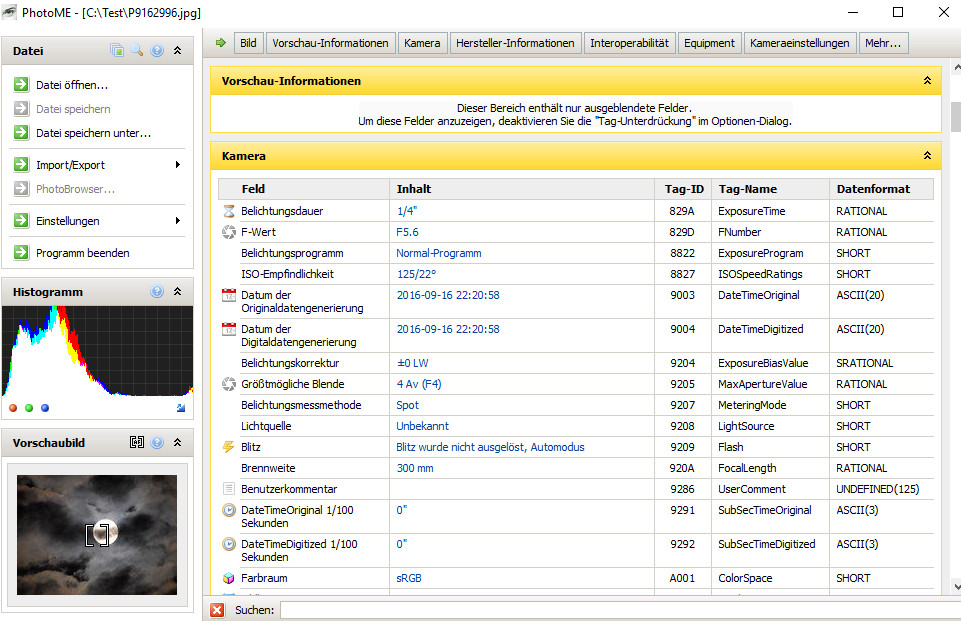Image resolution: width=961 pixels, height=621 pixels.
Task: Click the red X icon beside Suchen
Action: point(217,610)
